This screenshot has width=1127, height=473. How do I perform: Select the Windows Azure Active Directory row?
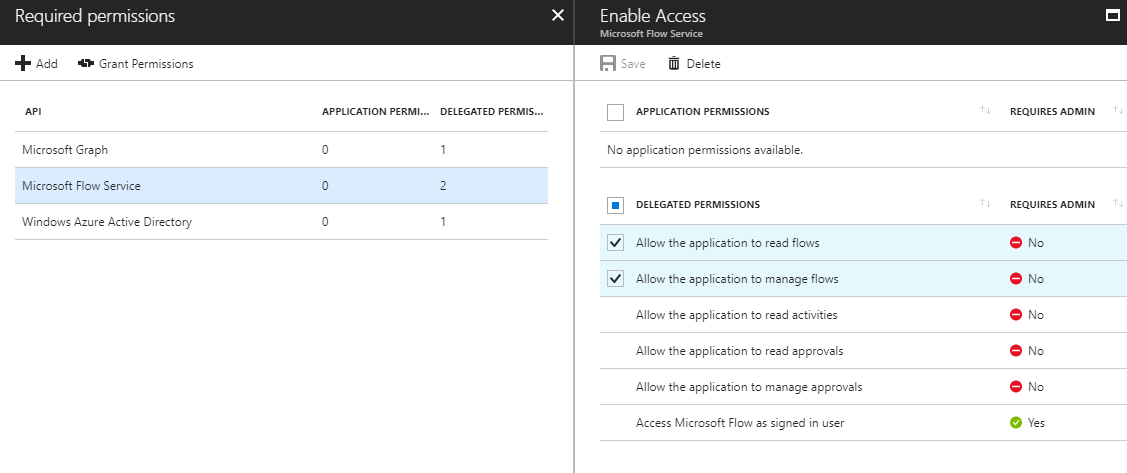[107, 222]
